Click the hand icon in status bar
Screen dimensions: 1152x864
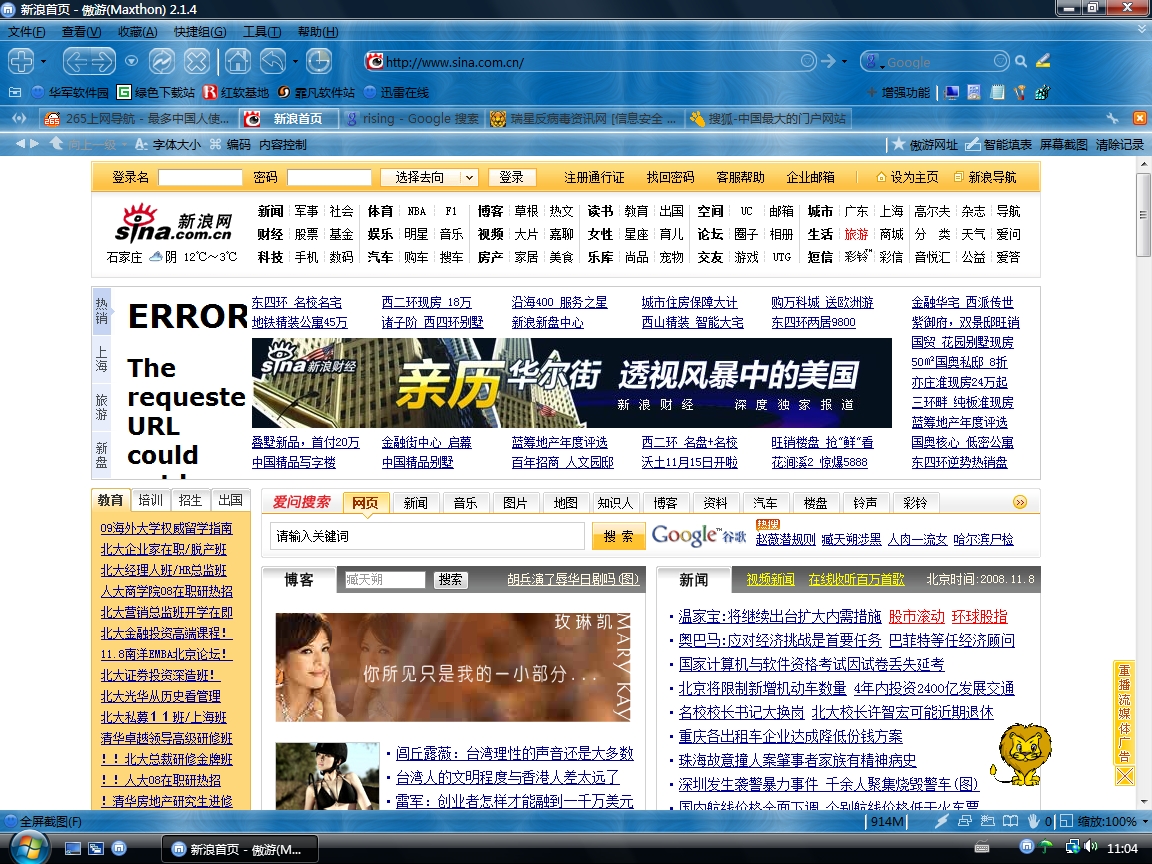click(x=1033, y=821)
